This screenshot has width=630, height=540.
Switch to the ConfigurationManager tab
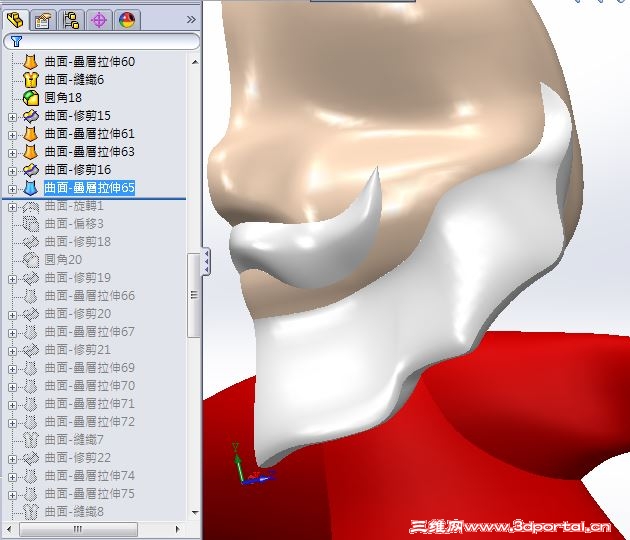71,20
